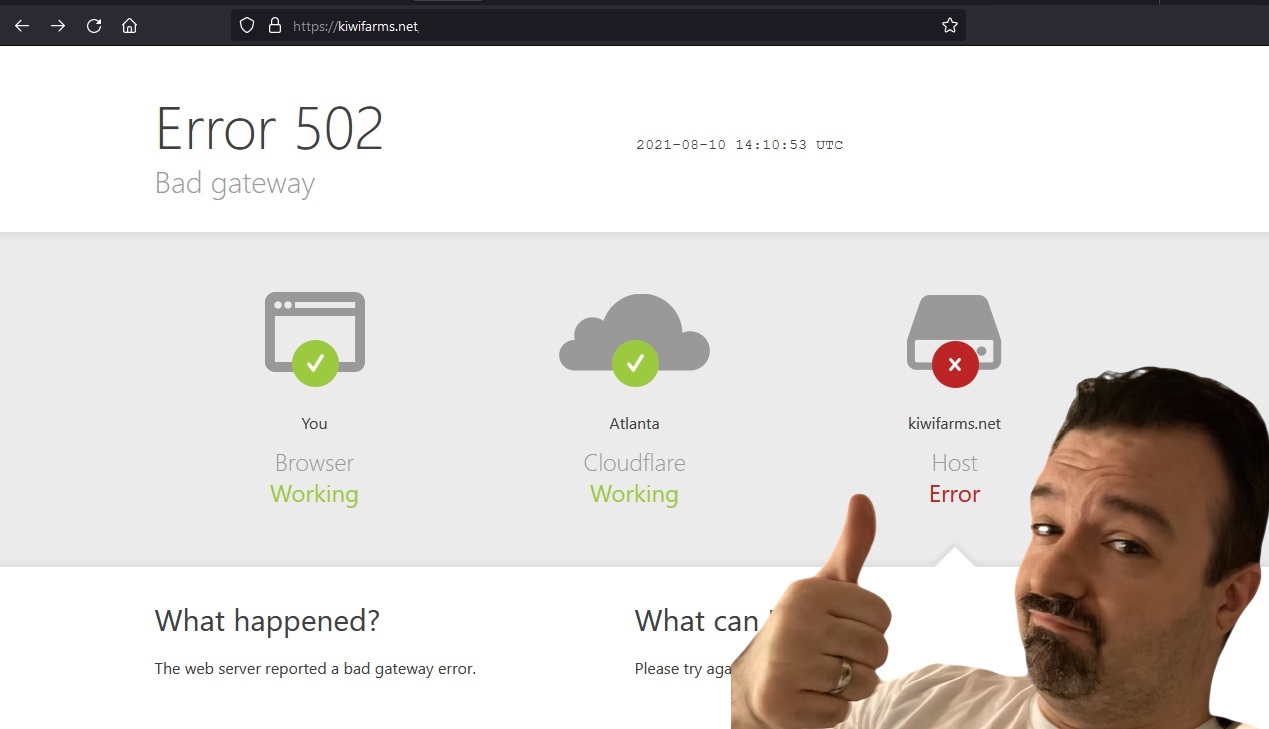Screen dimensions: 1269x729
Task: Click the red 'Error' status text
Action: coord(954,494)
